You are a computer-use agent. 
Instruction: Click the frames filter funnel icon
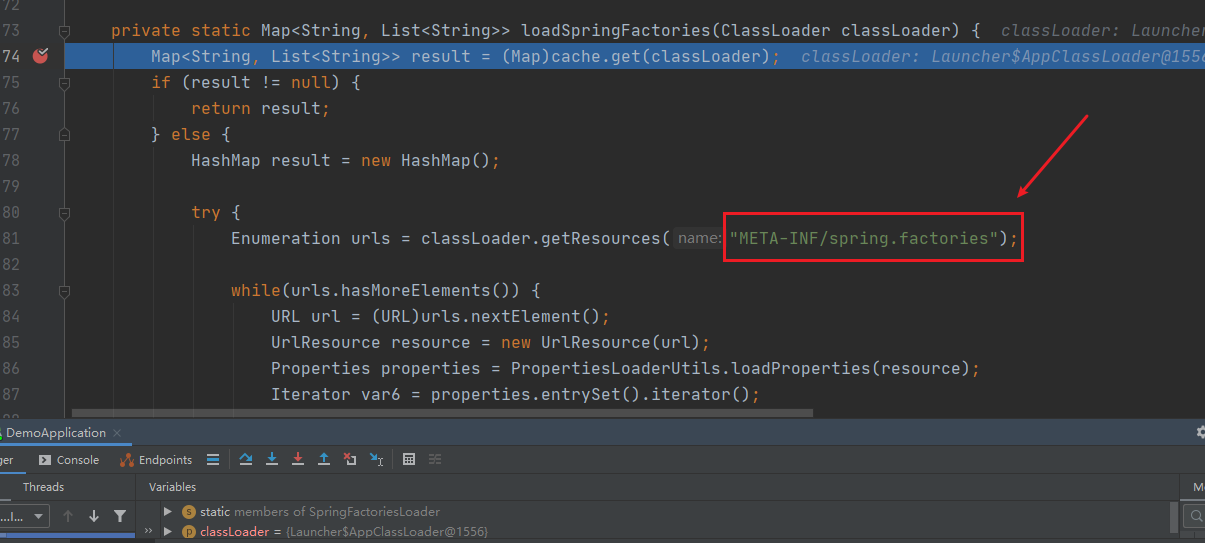(x=120, y=516)
